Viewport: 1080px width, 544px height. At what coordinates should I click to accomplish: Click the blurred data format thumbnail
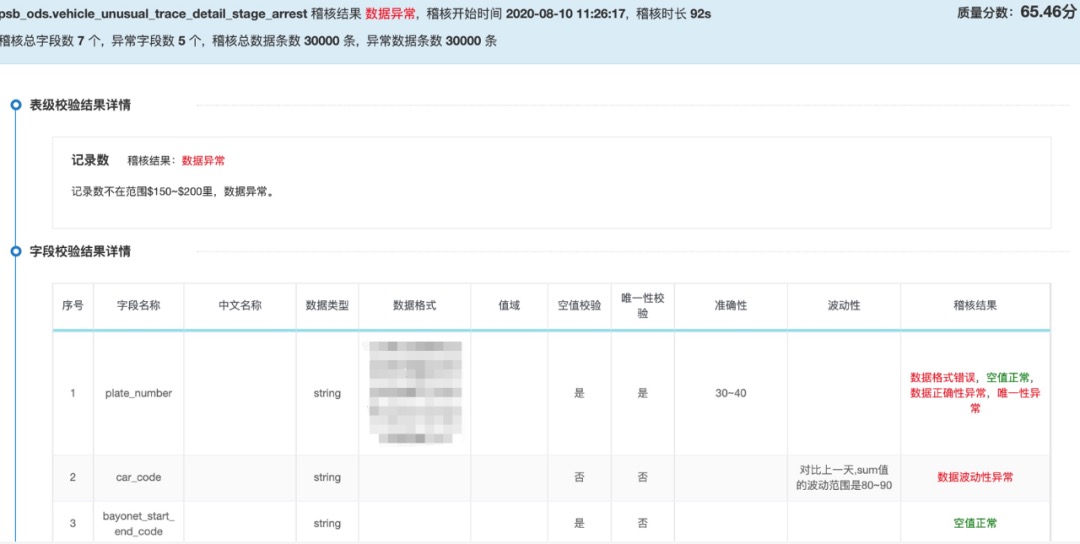pos(415,393)
